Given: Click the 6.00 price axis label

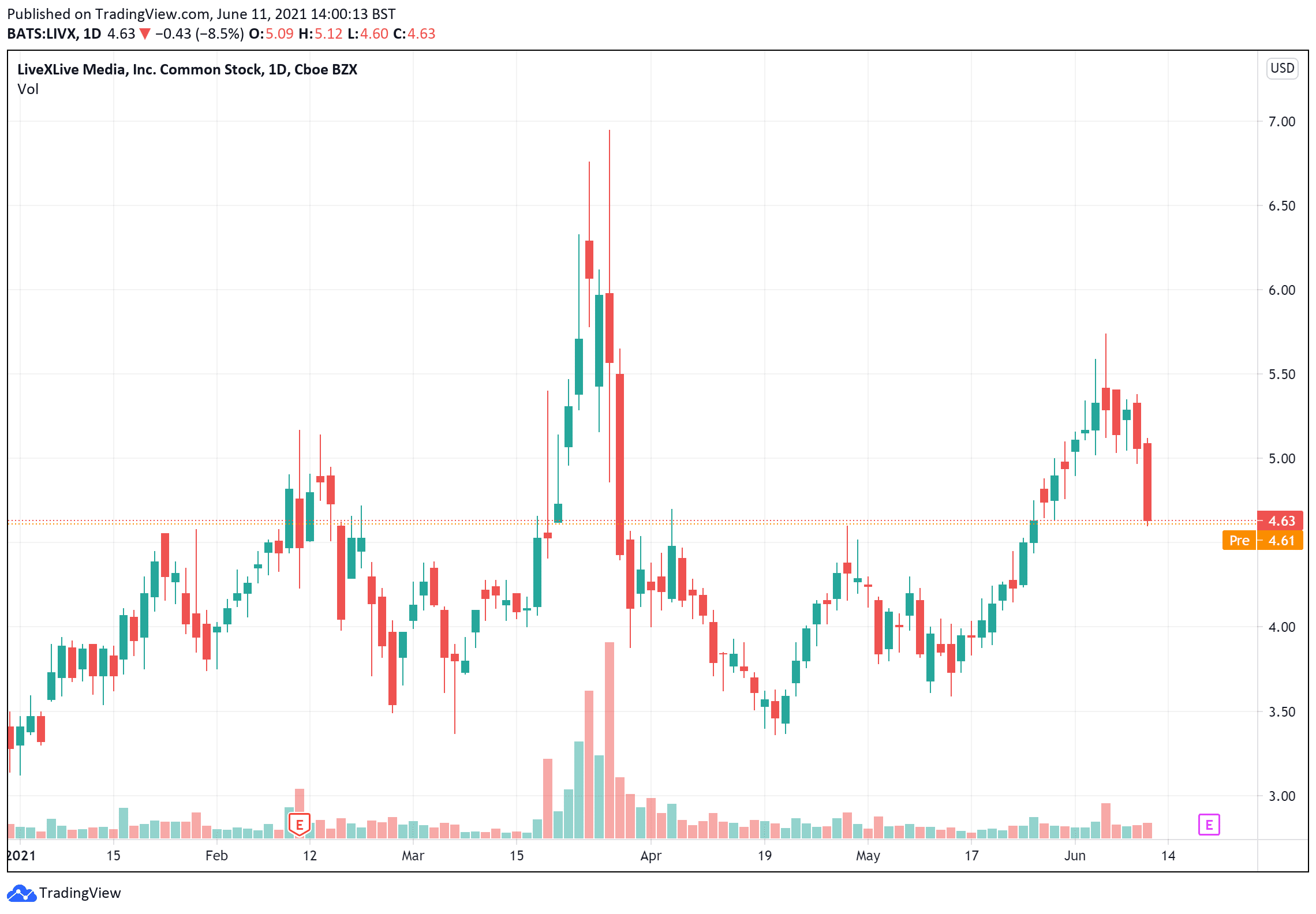Looking at the screenshot, I should 1281,290.
